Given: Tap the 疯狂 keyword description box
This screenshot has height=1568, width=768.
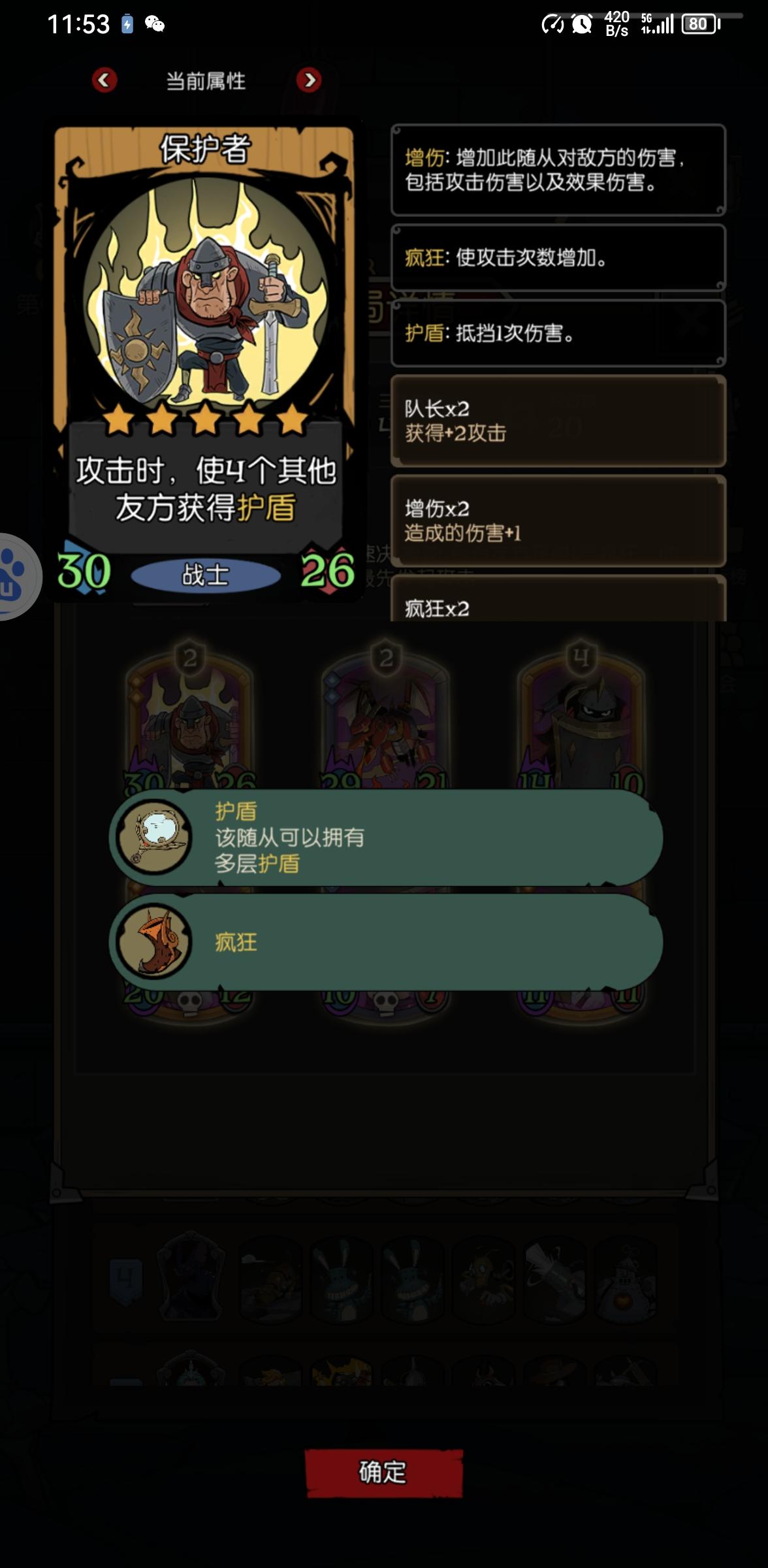Looking at the screenshot, I should (x=558, y=257).
